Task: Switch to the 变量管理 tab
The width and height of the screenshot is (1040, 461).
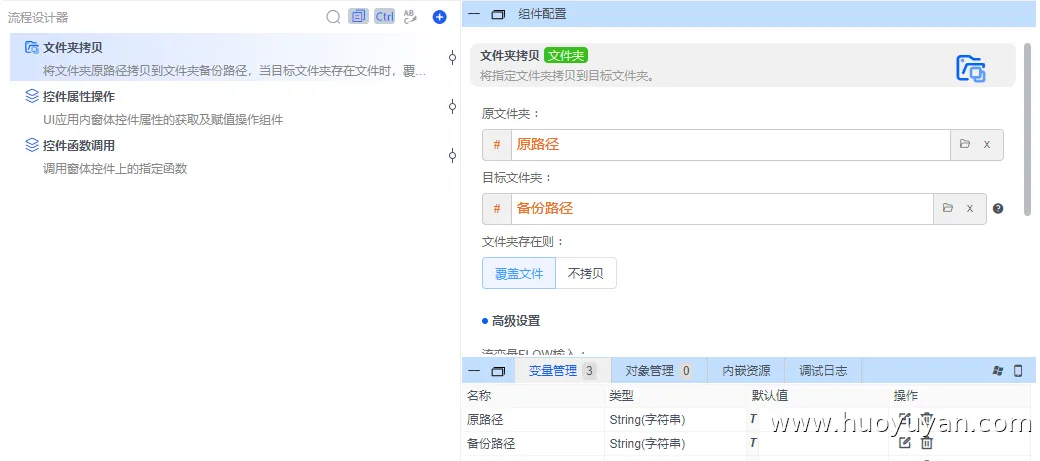Action: [x=562, y=371]
